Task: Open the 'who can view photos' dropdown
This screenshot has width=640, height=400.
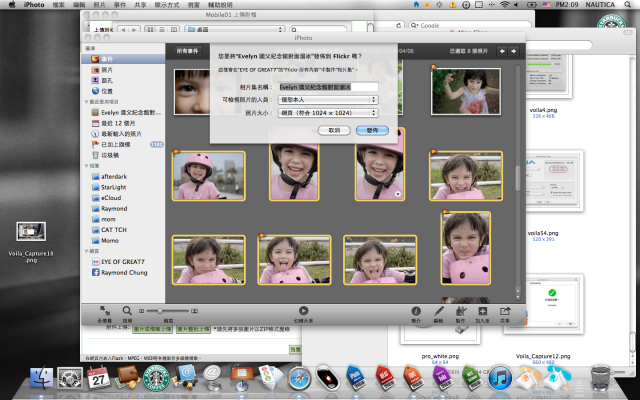Action: tap(328, 100)
